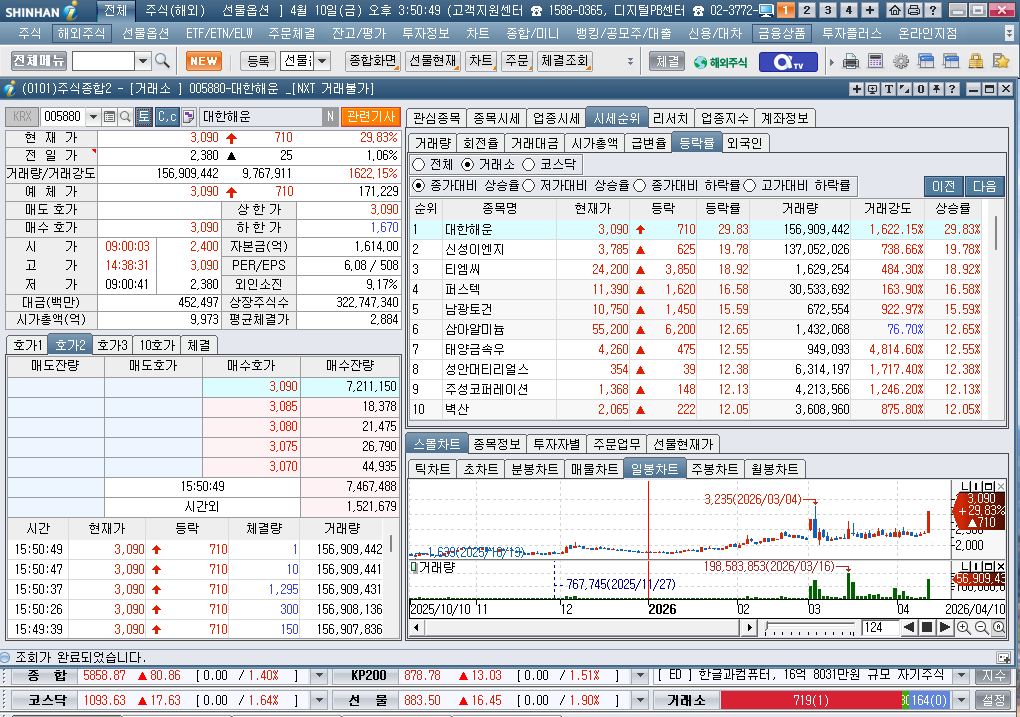Open the menu search box dropdown arrow
The height and width of the screenshot is (717, 1020).
coord(143,61)
